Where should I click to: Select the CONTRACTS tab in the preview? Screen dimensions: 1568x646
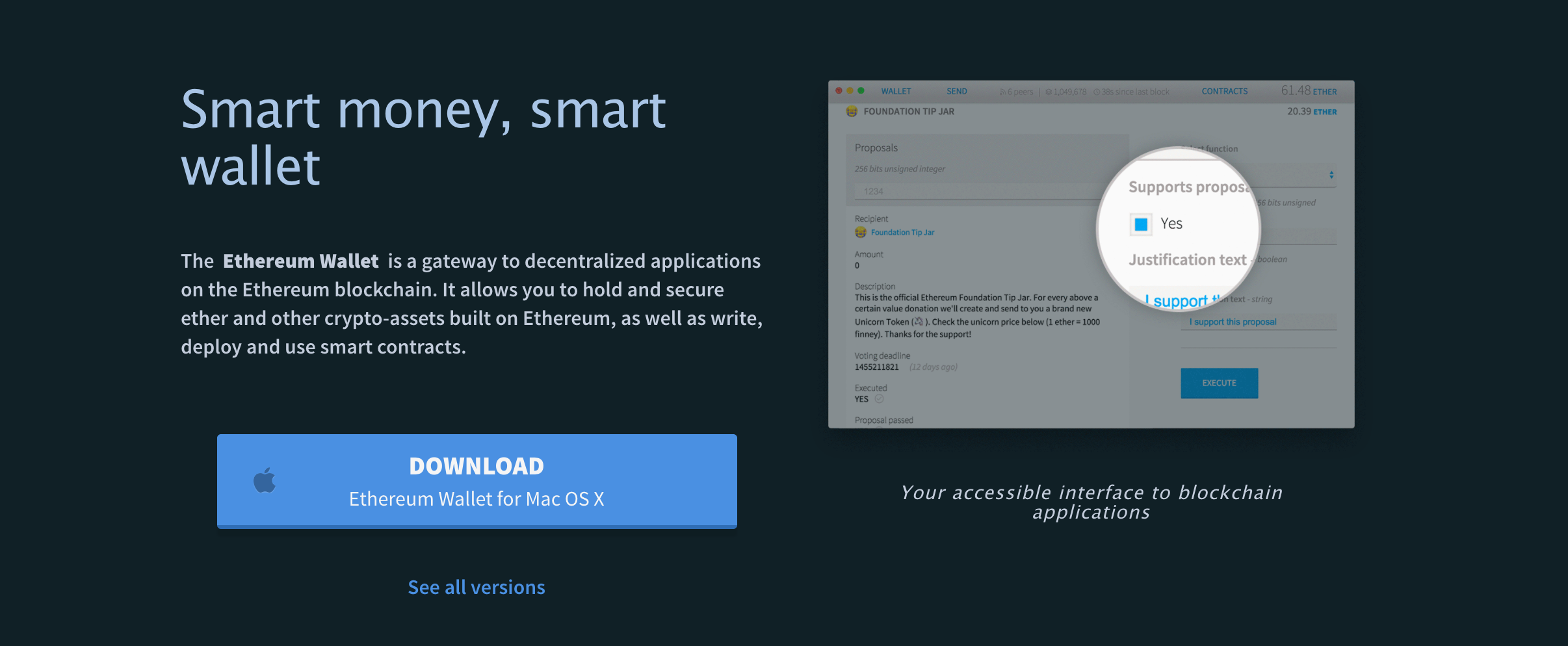[x=1224, y=92]
